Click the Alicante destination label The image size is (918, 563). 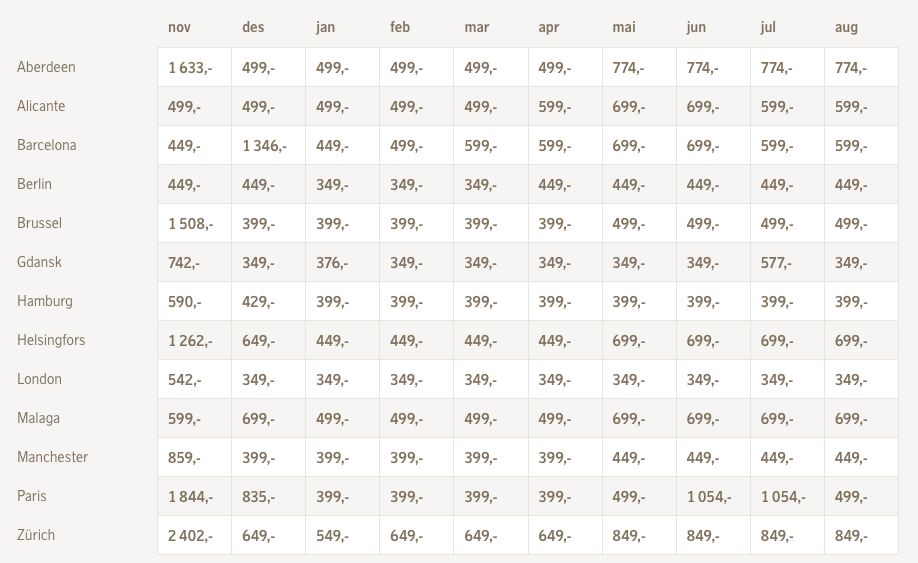(41, 106)
